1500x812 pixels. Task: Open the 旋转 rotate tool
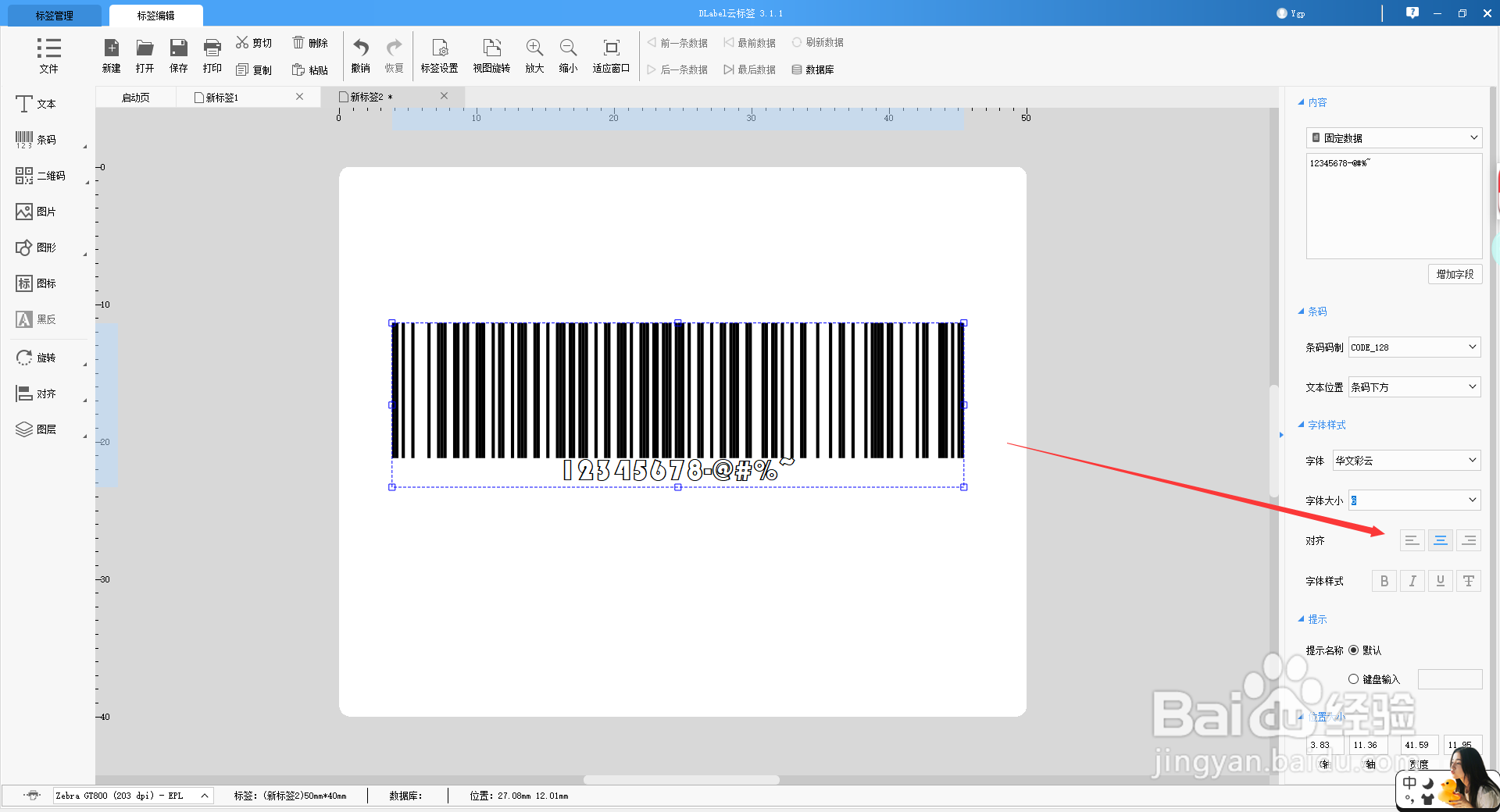pyautogui.click(x=36, y=358)
